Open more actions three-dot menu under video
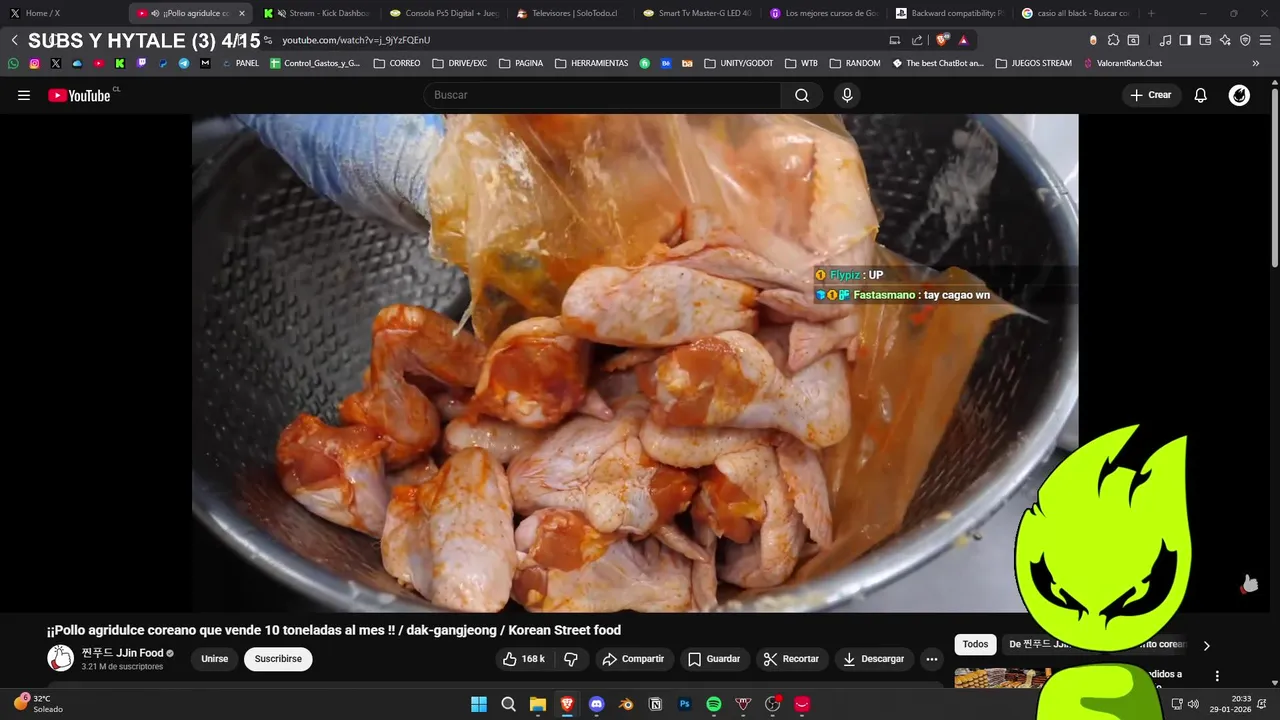Screen dimensions: 1280x720 (931, 659)
